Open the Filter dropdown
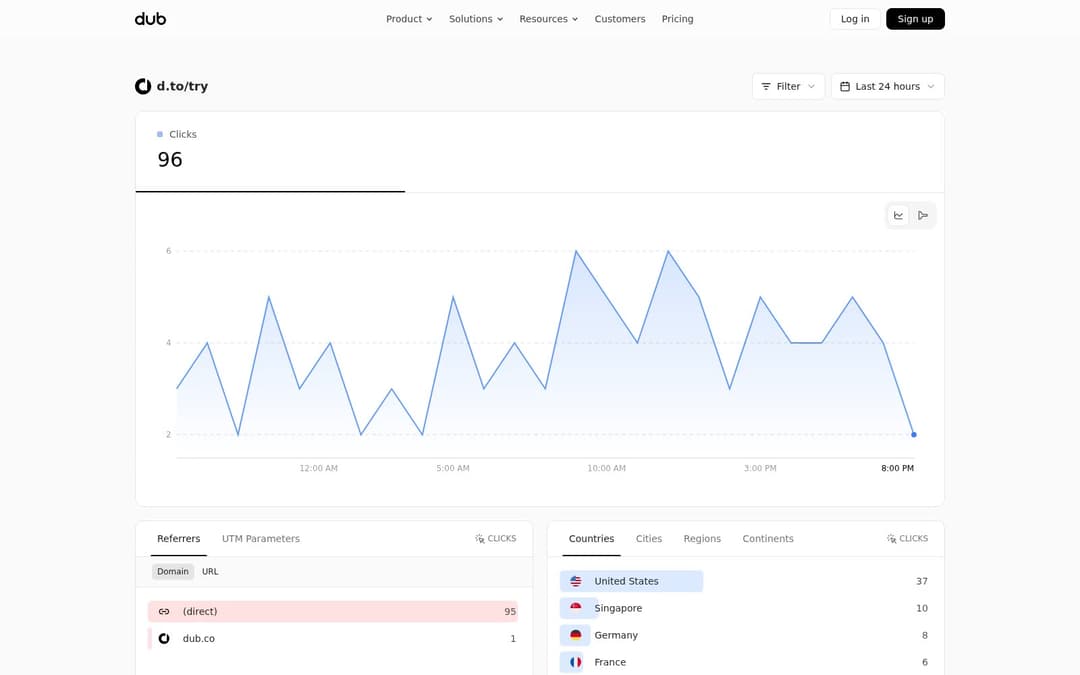 click(x=788, y=86)
